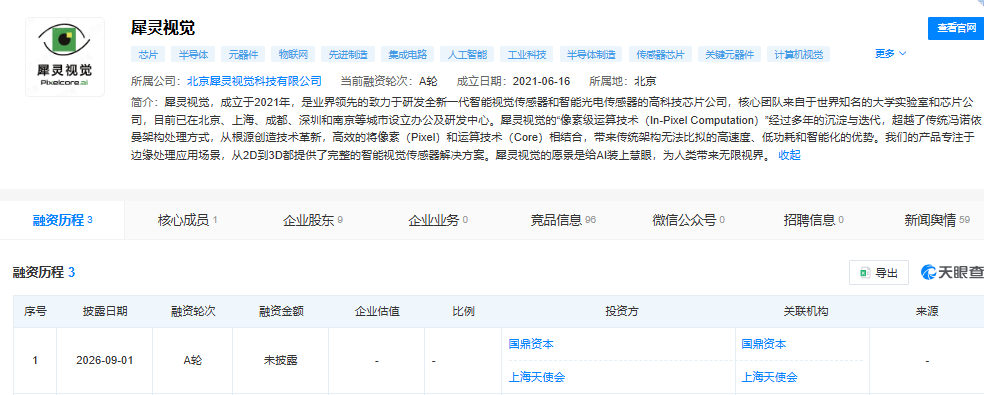Switch to the 融资历程 tab
The image size is (984, 395).
point(63,220)
